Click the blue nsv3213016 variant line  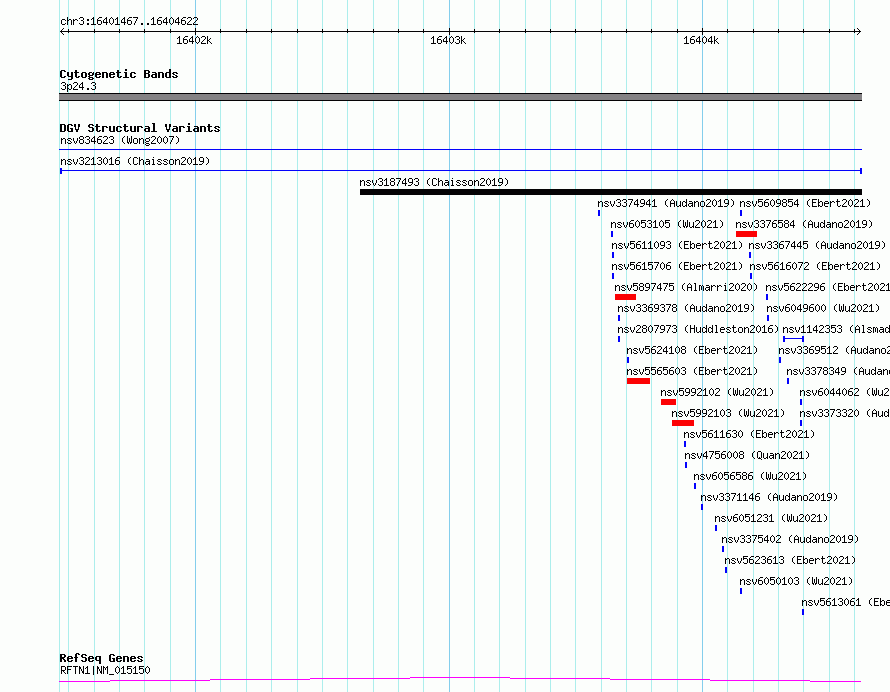pyautogui.click(x=460, y=170)
